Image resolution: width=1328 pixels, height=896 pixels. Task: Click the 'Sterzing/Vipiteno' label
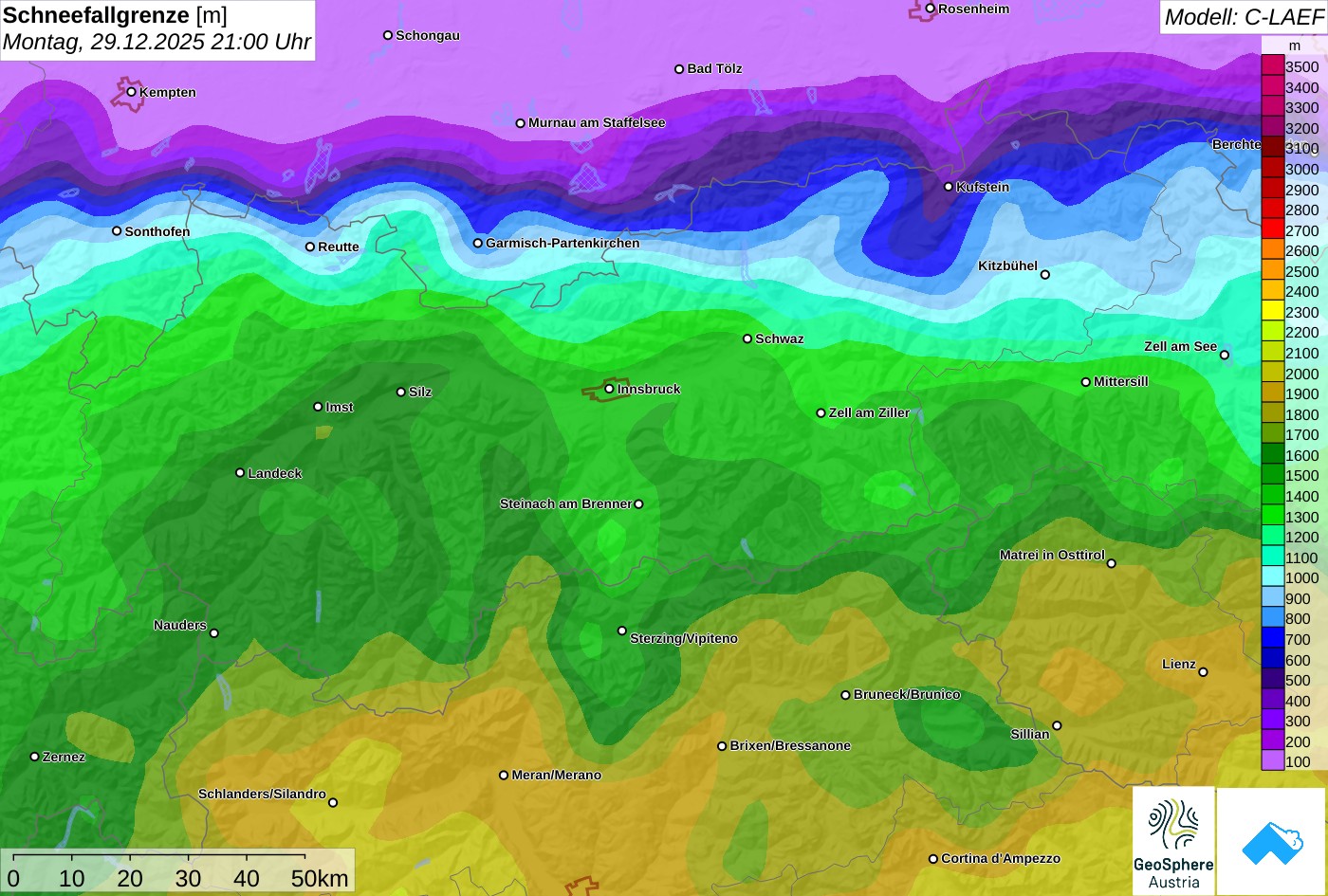(684, 638)
